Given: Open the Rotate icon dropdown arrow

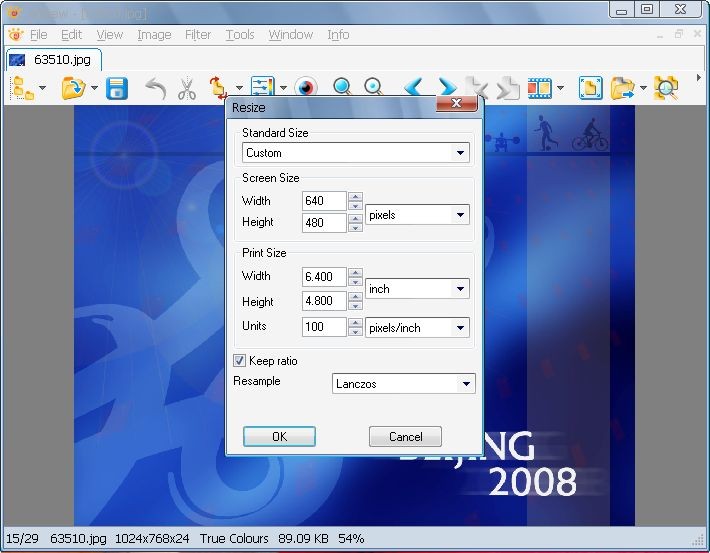Looking at the screenshot, I should (x=239, y=87).
